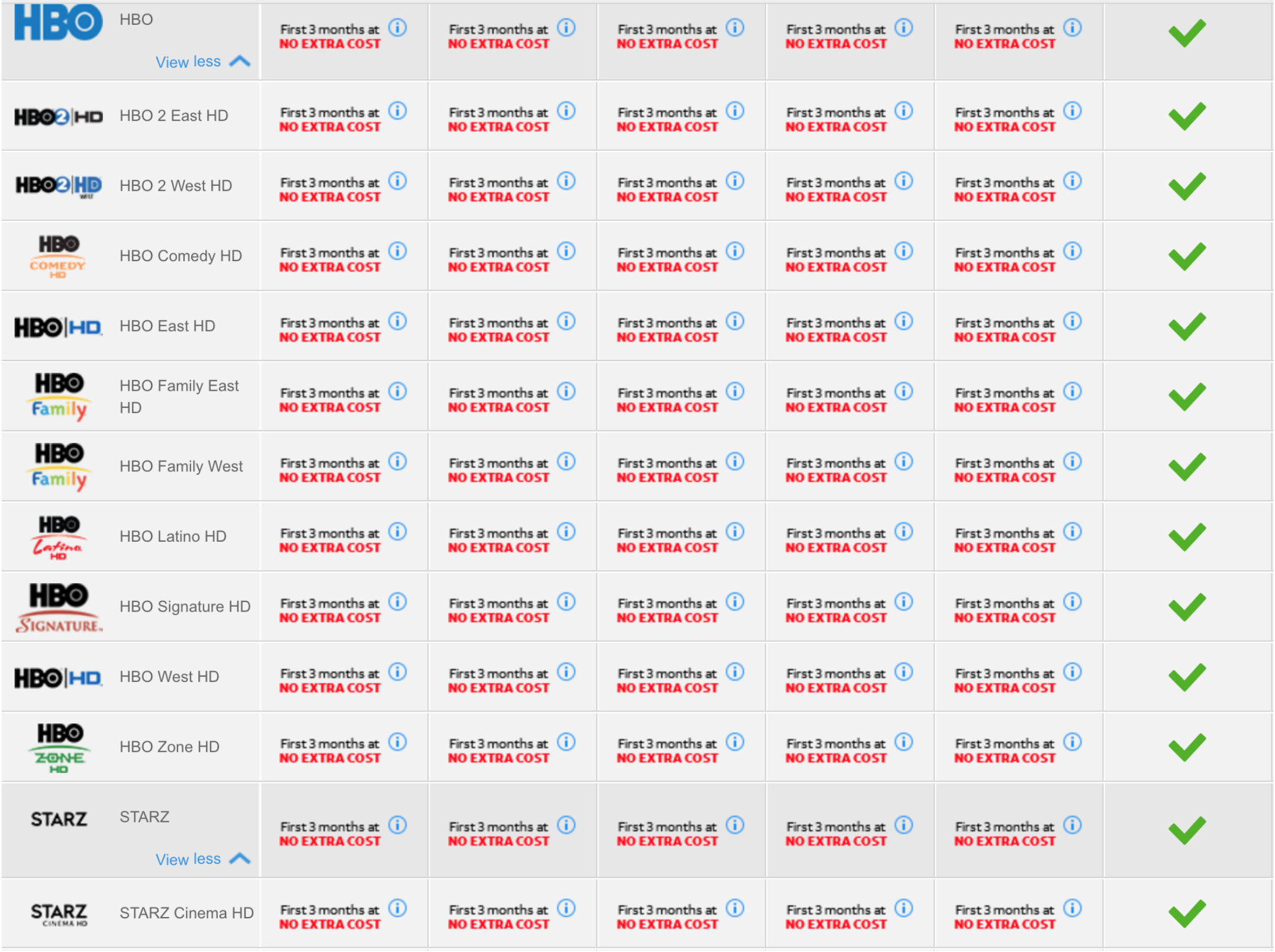Click the STARZ logo in the STARZ header row
This screenshot has width=1275, height=952.
click(59, 819)
